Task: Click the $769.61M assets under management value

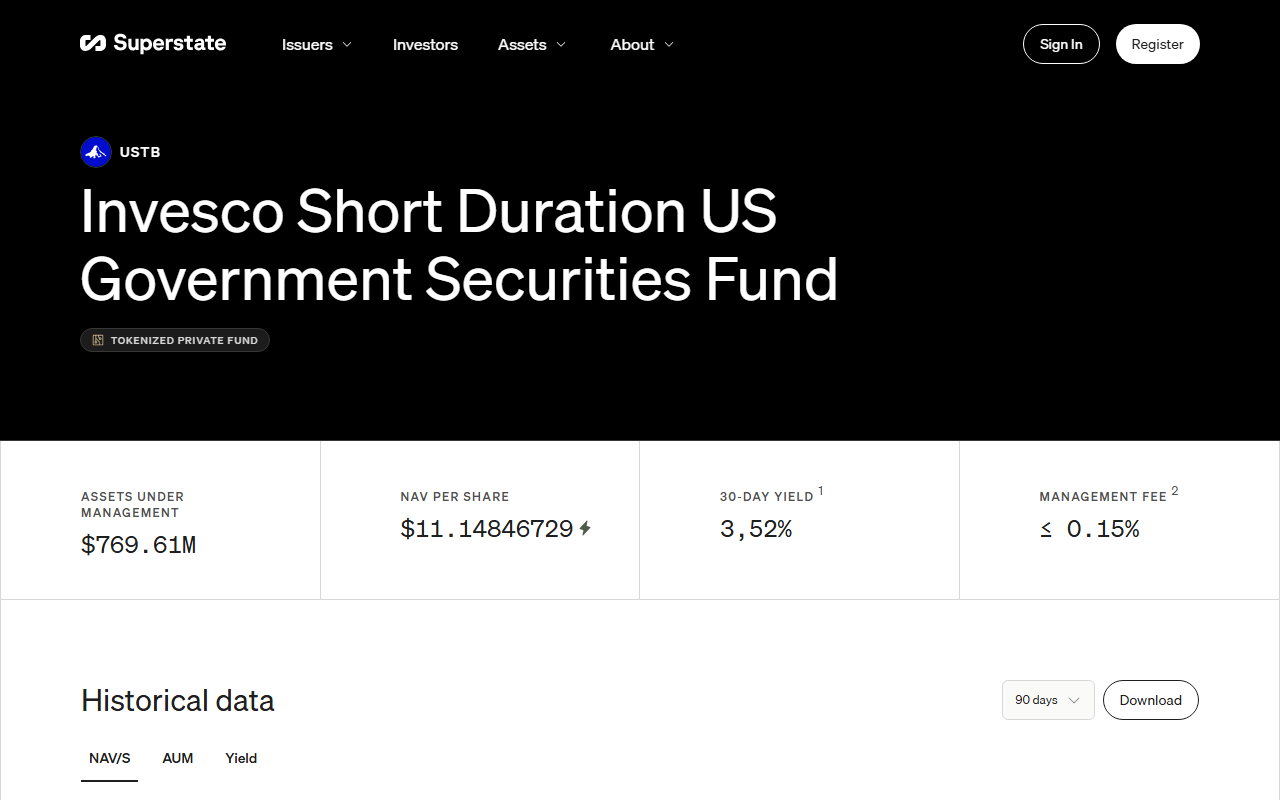Action: click(138, 545)
